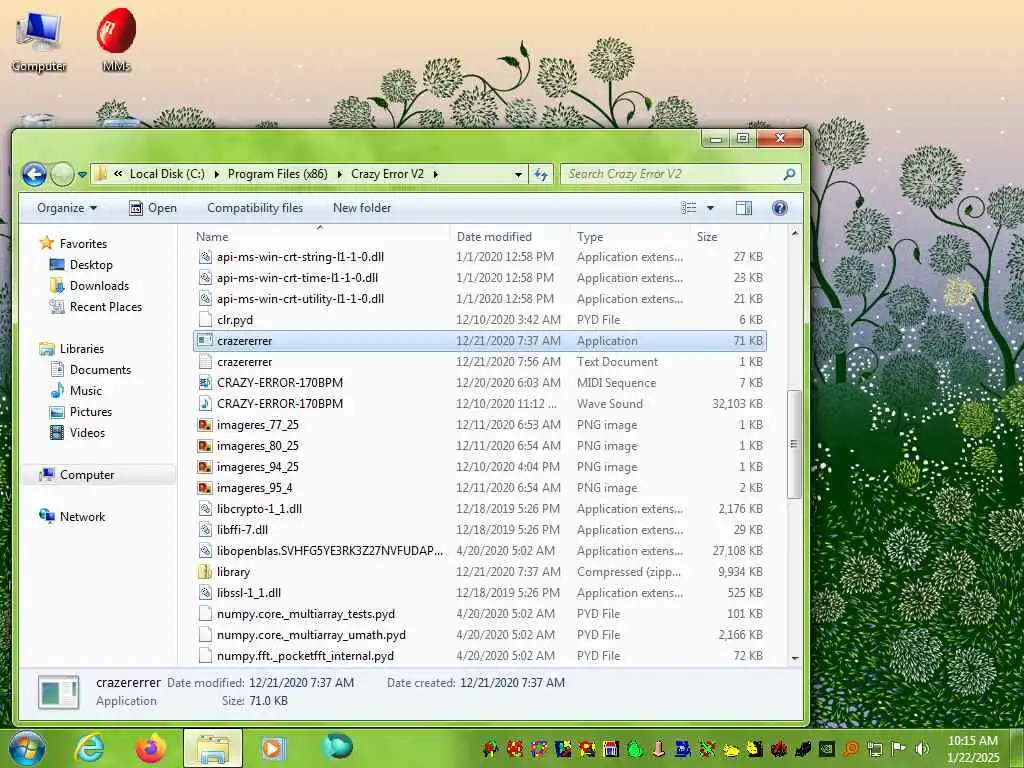Click the Open toolbar button

click(x=153, y=208)
